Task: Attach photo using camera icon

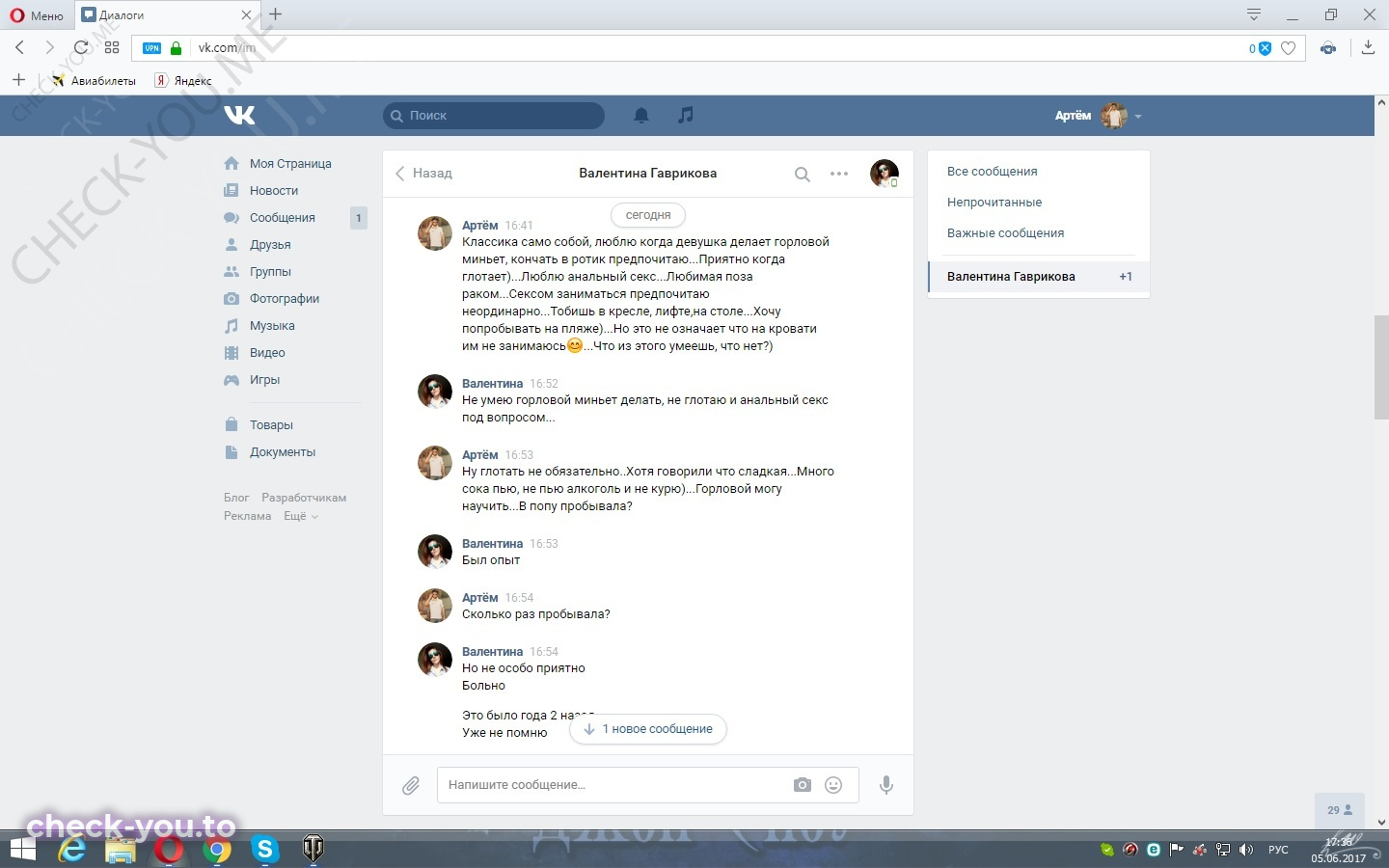Action: click(x=803, y=785)
